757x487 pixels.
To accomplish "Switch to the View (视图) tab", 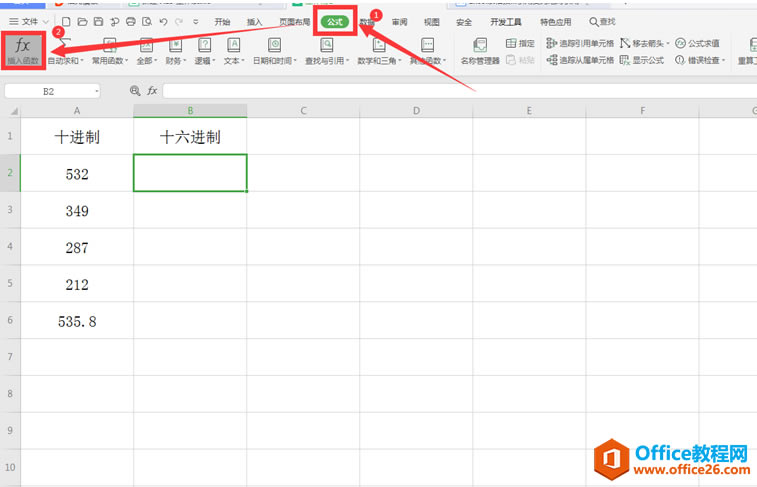I will (432, 22).
